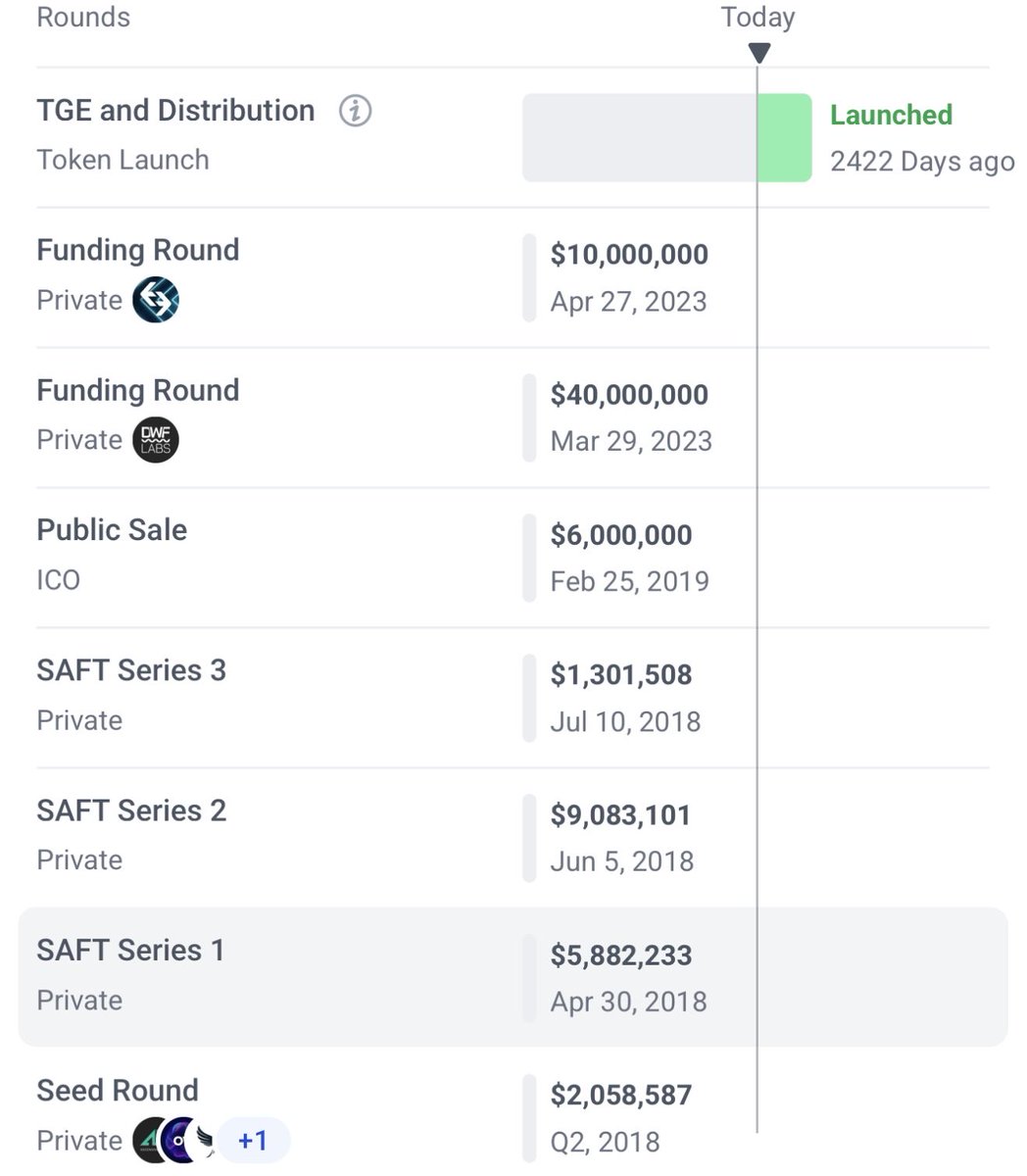Click the TGE and Distribution title
Screen dimensions: 1027x1176
click(x=175, y=111)
